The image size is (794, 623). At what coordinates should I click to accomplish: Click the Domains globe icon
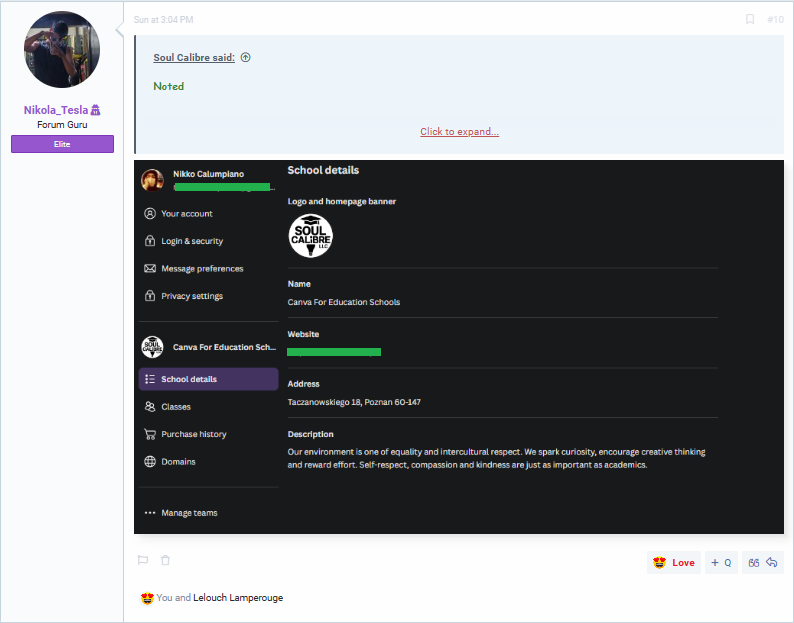tap(150, 461)
